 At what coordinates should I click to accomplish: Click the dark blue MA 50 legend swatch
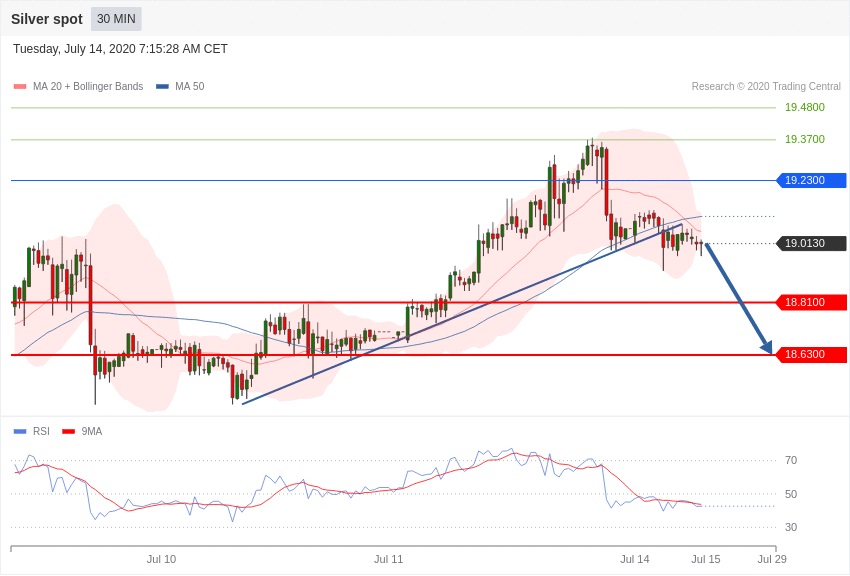[x=162, y=87]
